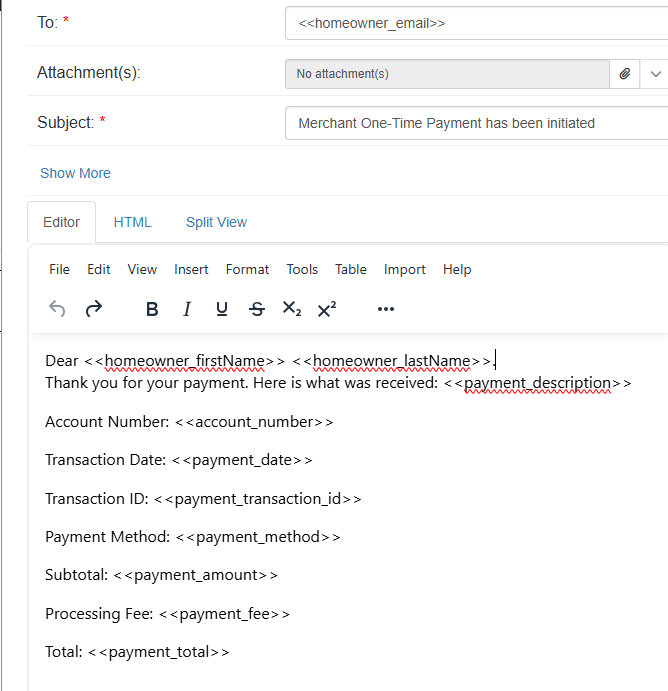Expand the attachment dropdown chevron
668x691 pixels.
(656, 74)
